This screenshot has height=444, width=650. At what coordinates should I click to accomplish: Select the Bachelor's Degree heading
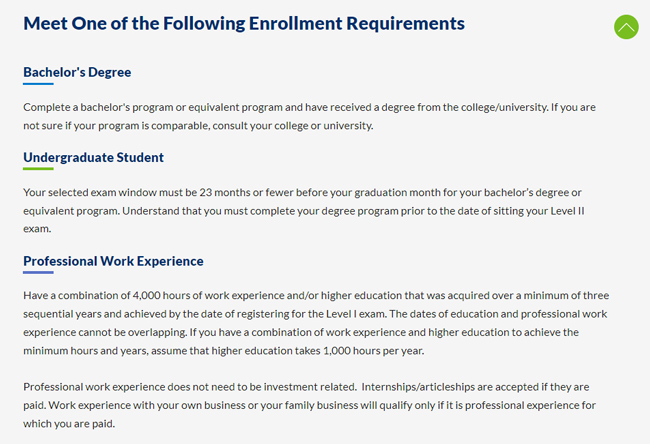tap(77, 72)
